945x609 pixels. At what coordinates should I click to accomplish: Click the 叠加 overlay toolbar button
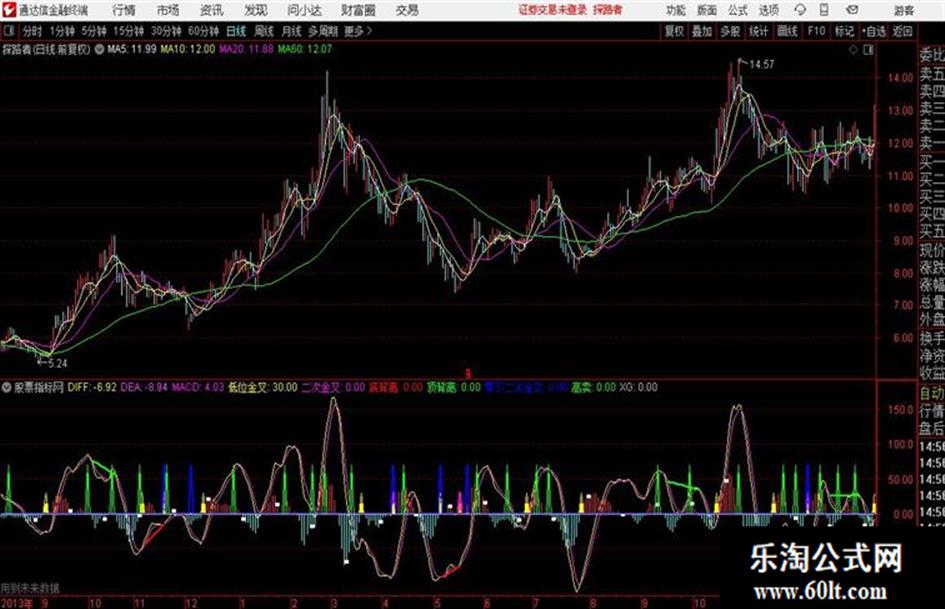pyautogui.click(x=702, y=31)
